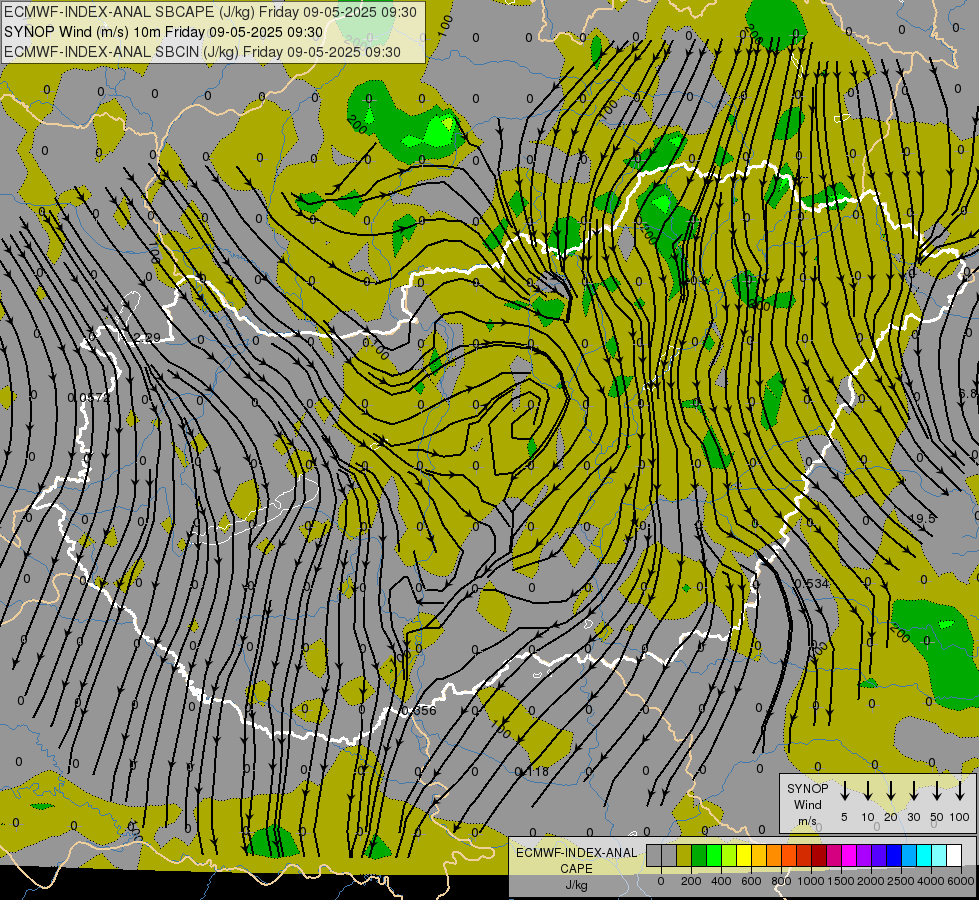The height and width of the screenshot is (900, 979).
Task: Click the '19.5' value on the map
Action: pos(923,518)
